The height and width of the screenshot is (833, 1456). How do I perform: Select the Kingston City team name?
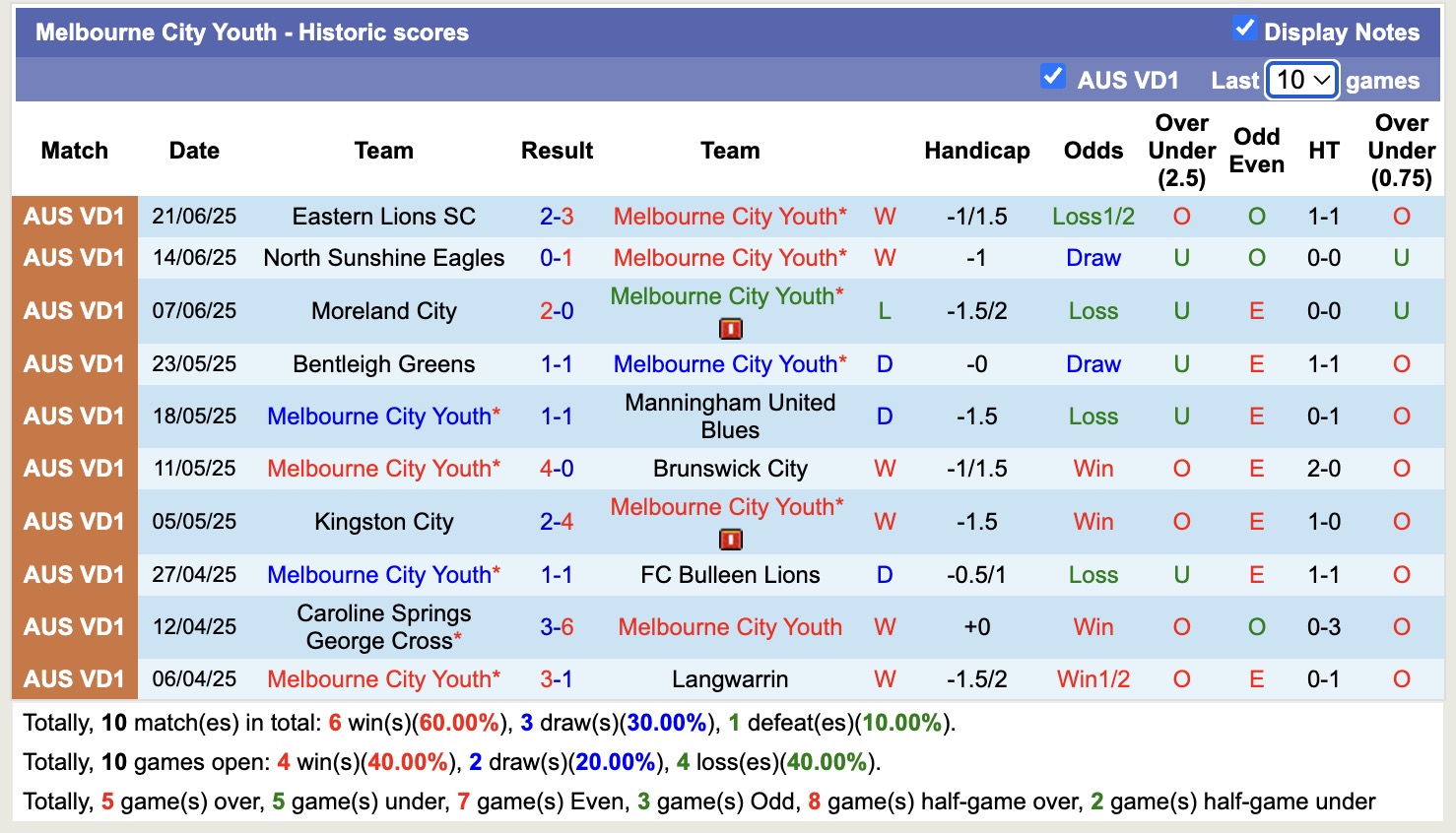383,522
